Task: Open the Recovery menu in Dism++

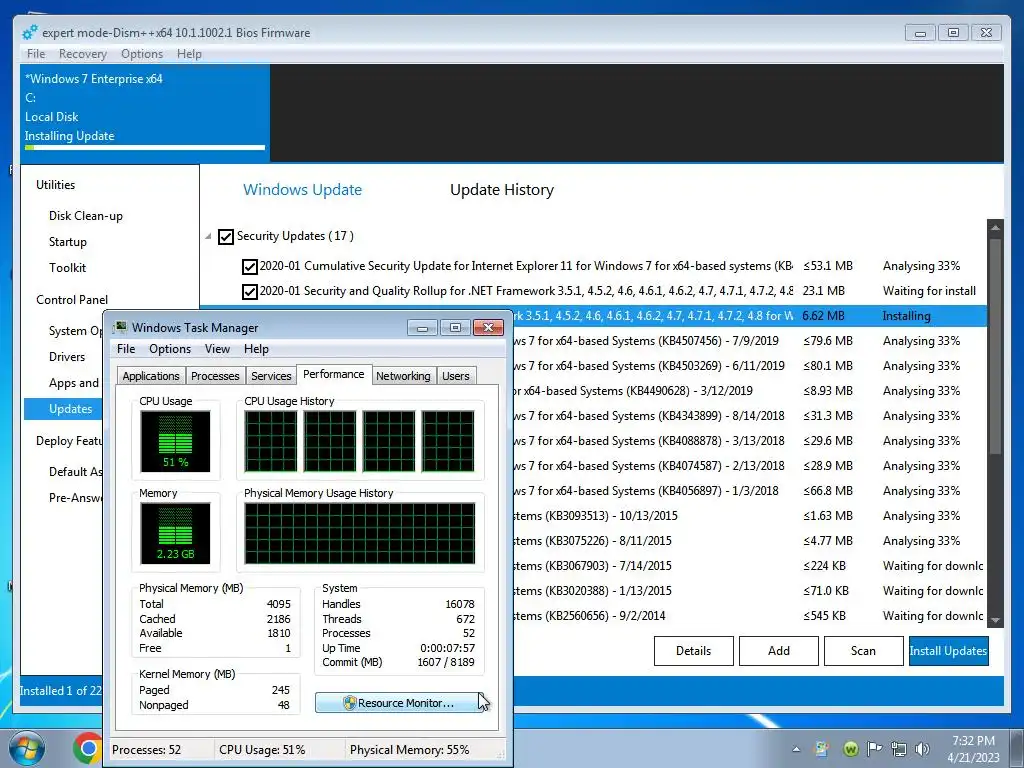Action: pos(82,54)
